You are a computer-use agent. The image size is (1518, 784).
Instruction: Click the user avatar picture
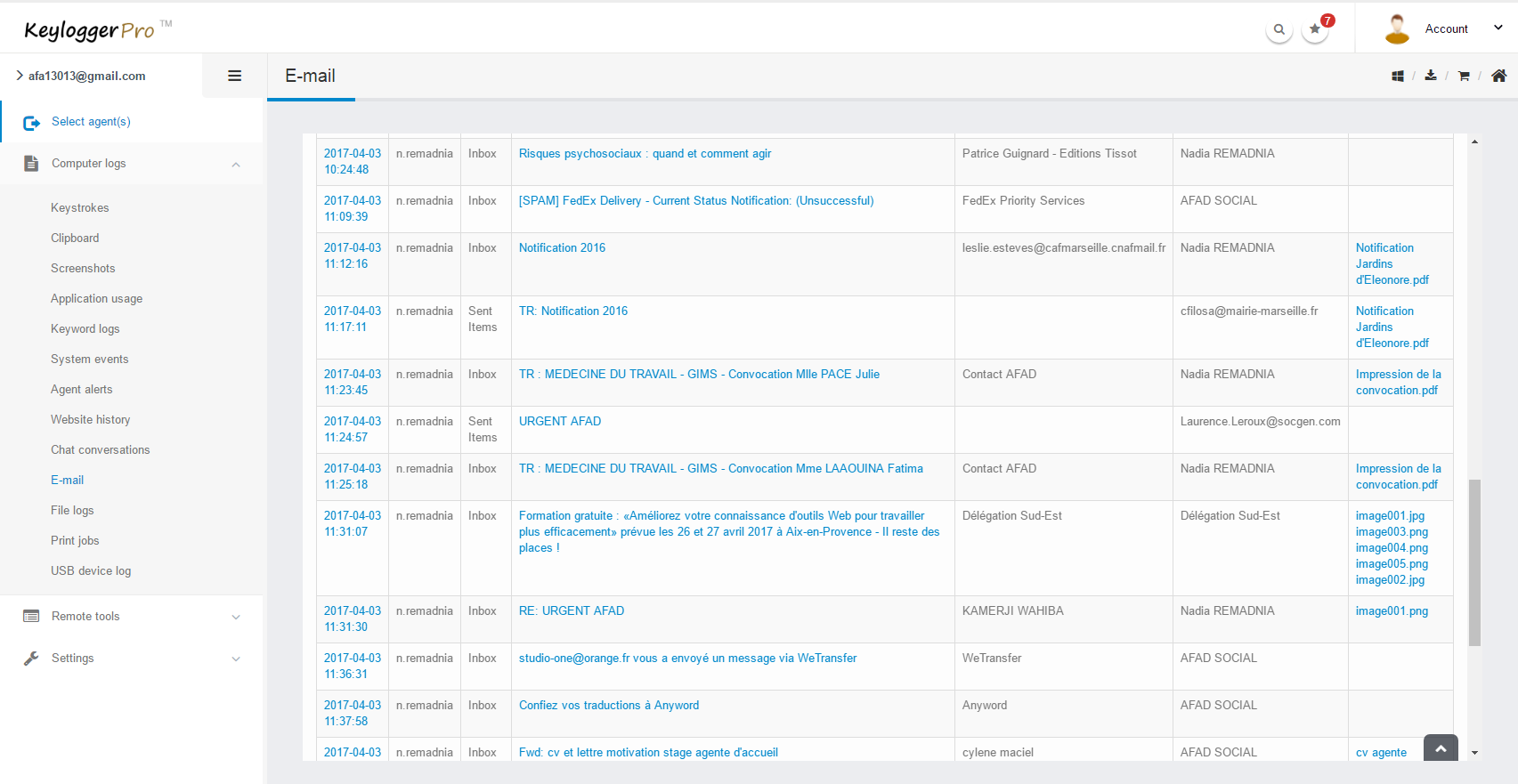[x=1397, y=28]
